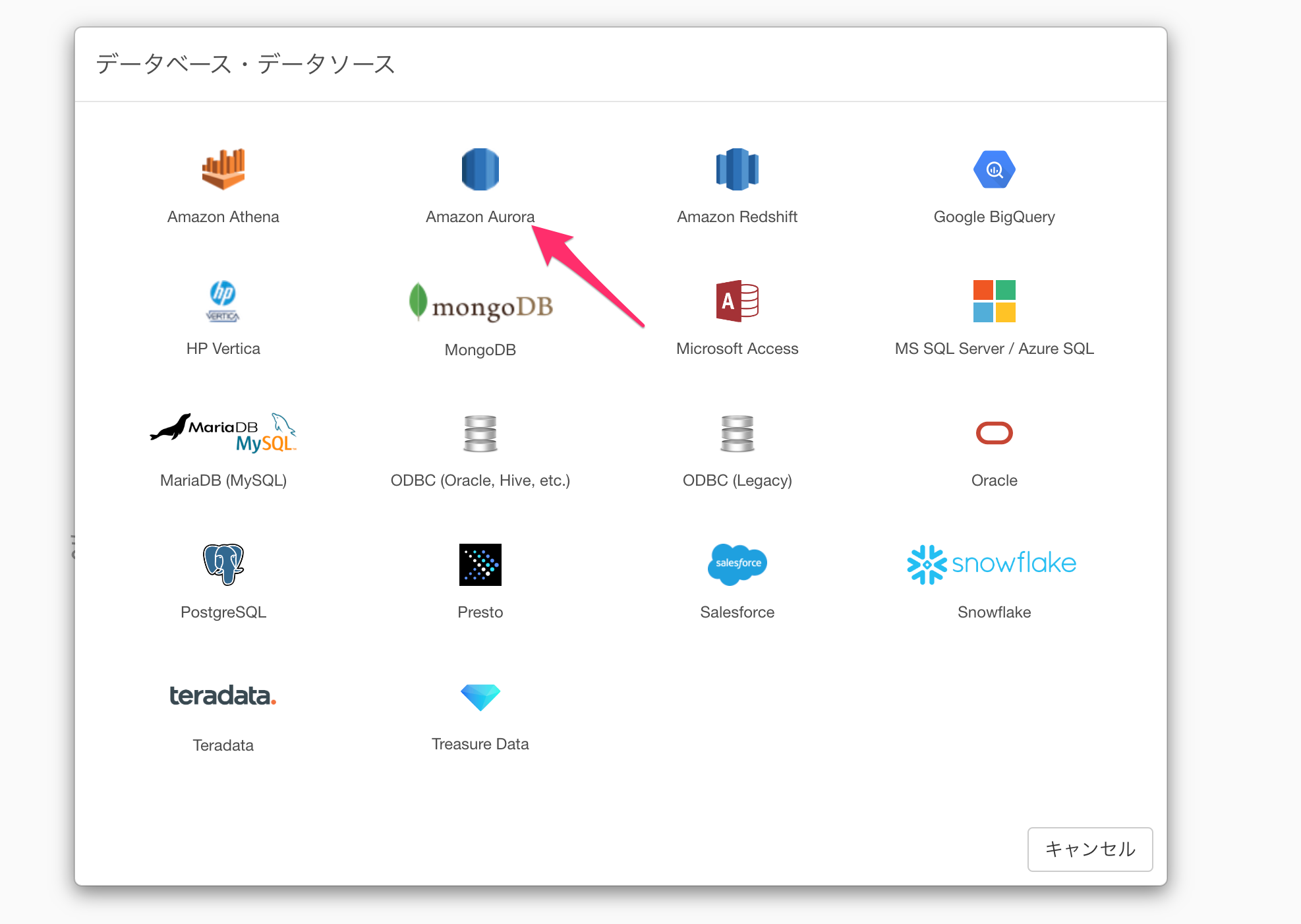Click the Treasure Data text label

click(x=480, y=744)
